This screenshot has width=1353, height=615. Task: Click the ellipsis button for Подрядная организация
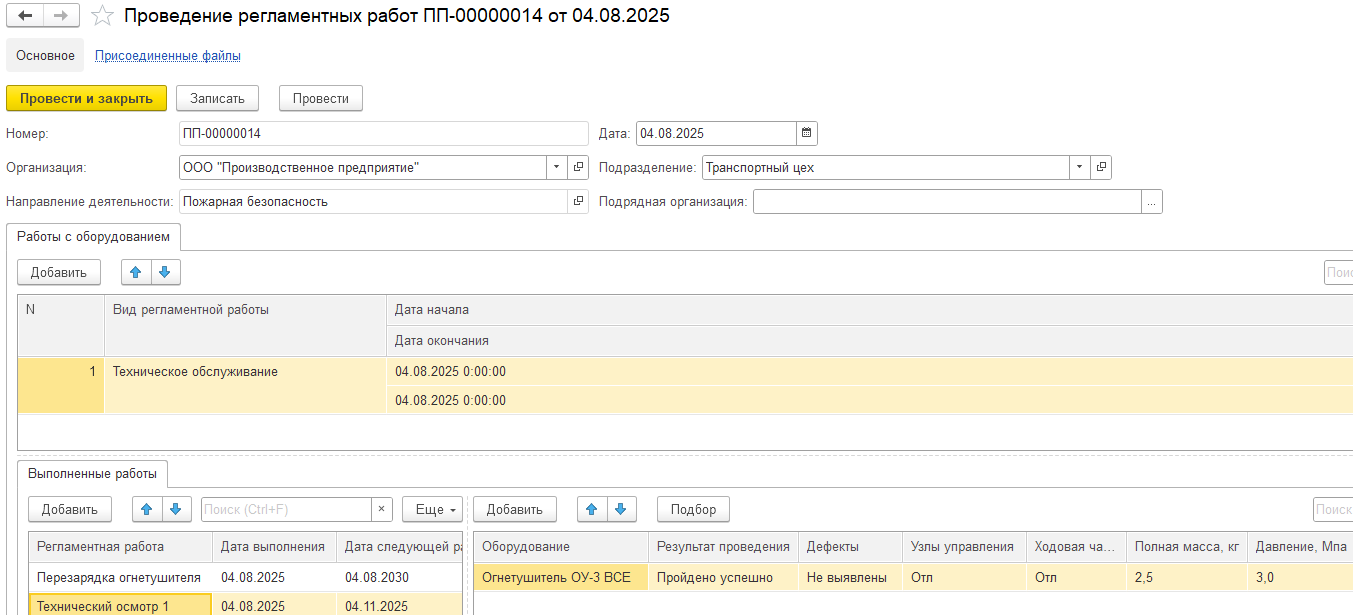point(1152,202)
